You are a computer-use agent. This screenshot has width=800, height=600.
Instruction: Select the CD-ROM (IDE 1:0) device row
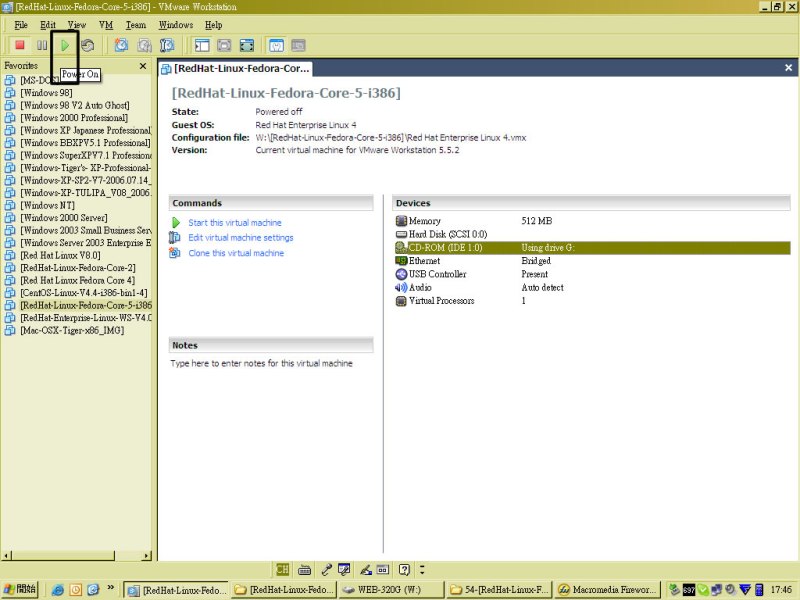point(592,247)
